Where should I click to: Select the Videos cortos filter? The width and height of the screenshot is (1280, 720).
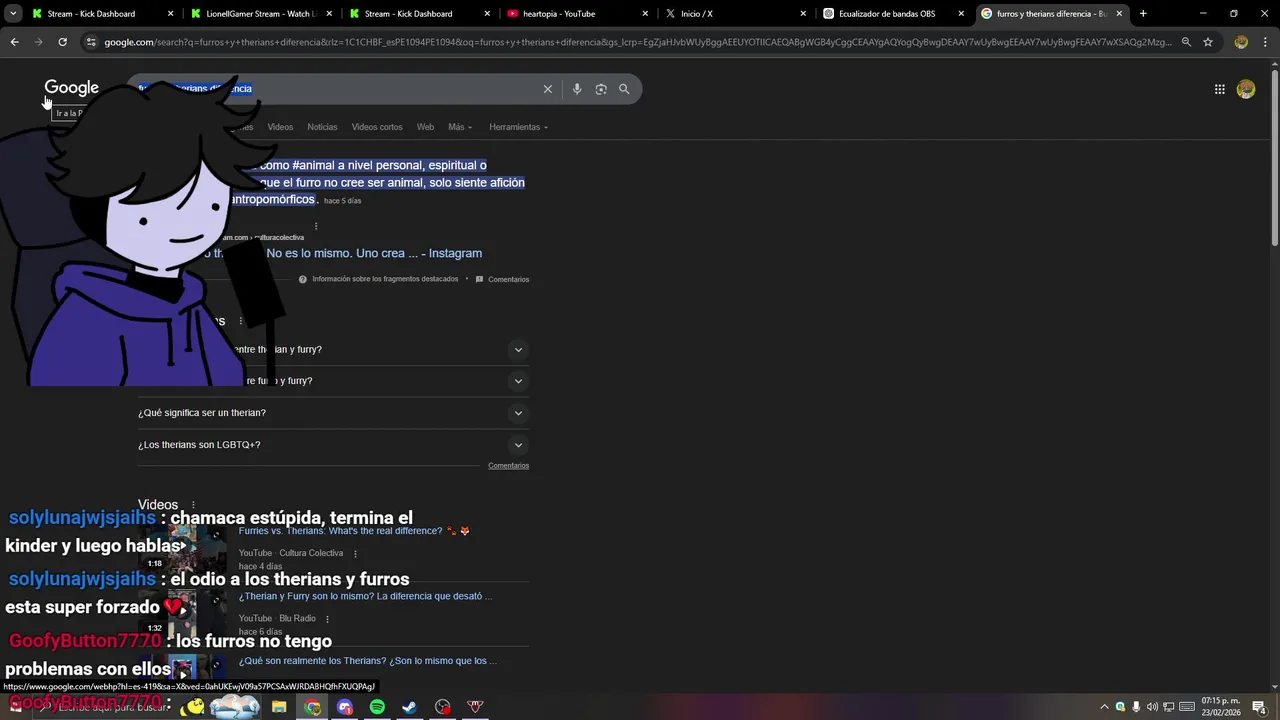point(377,127)
